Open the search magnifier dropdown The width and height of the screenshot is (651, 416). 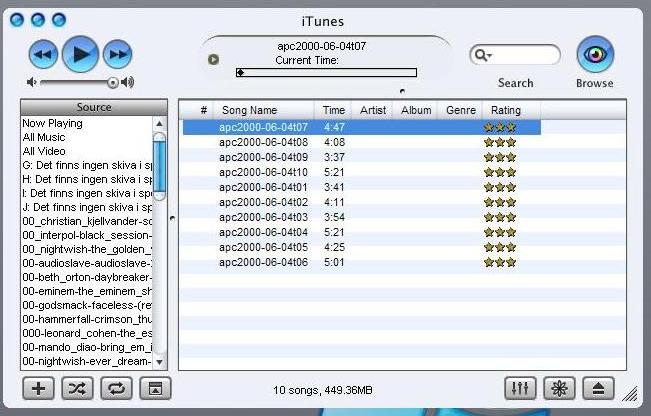483,55
